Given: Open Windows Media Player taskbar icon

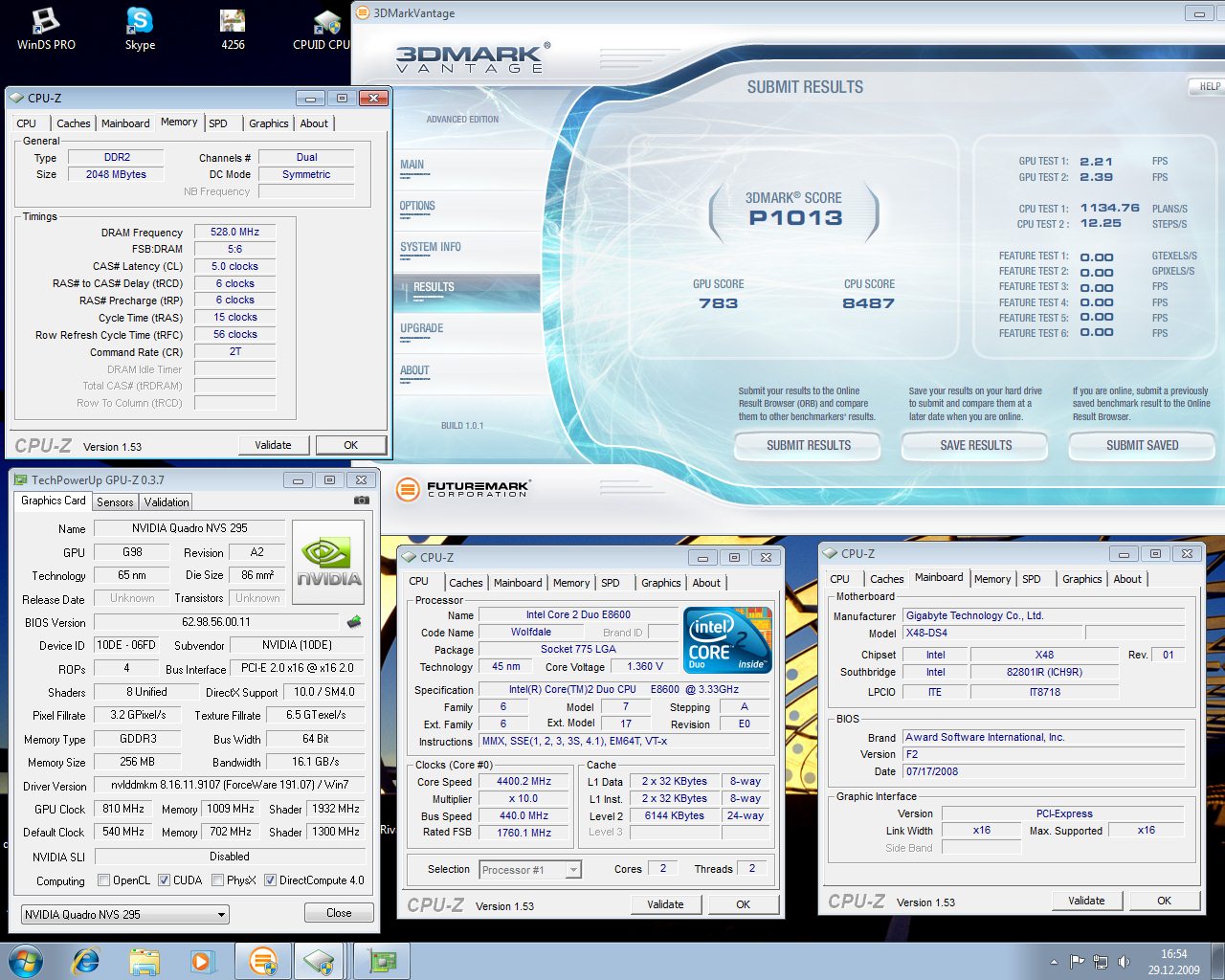Looking at the screenshot, I should pyautogui.click(x=202, y=961).
